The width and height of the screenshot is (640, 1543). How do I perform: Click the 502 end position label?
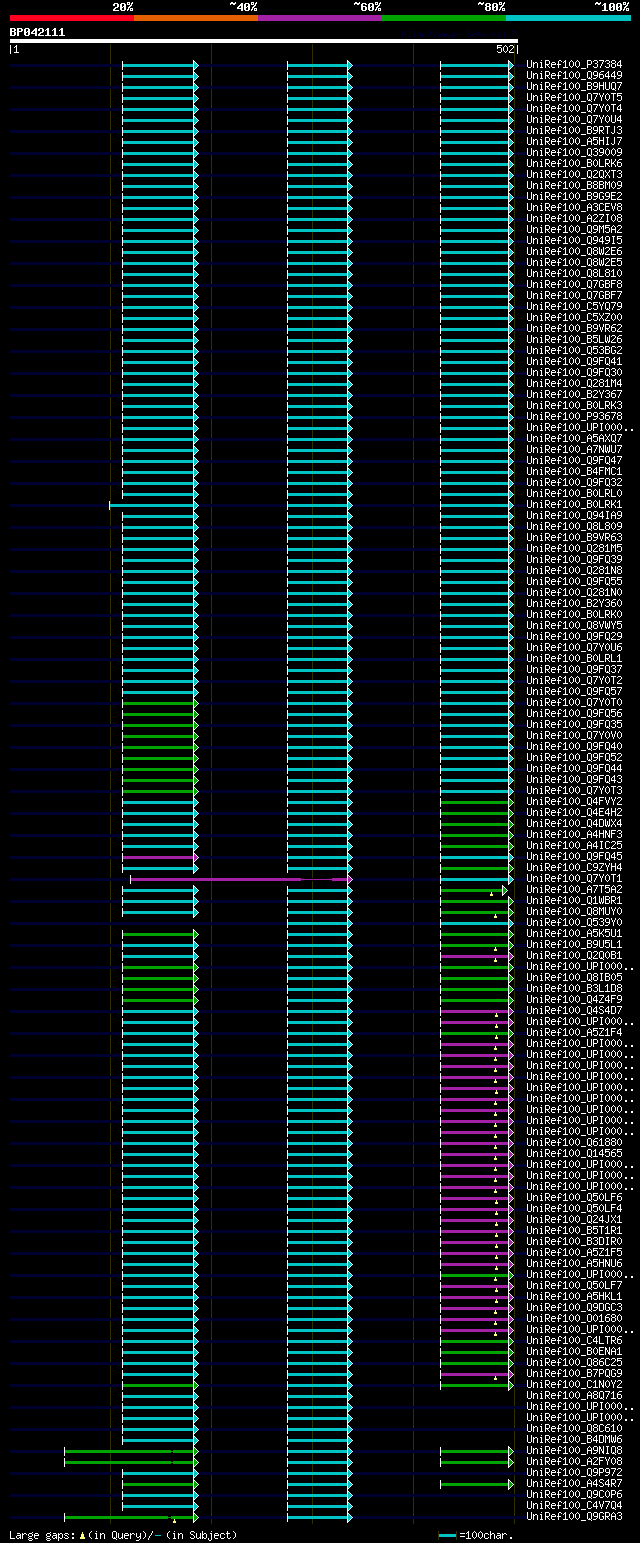[505, 49]
